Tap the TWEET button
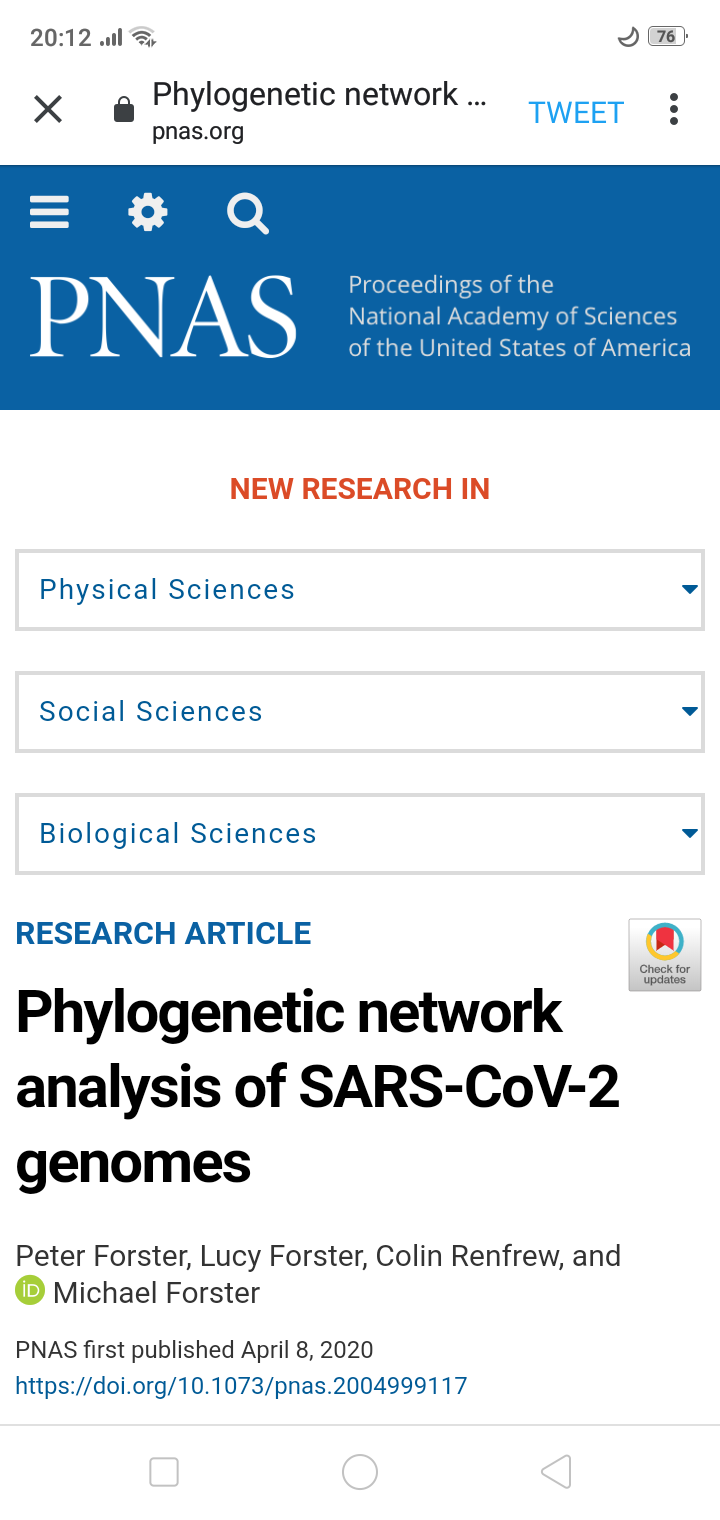This screenshot has height=1520, width=720. click(576, 113)
